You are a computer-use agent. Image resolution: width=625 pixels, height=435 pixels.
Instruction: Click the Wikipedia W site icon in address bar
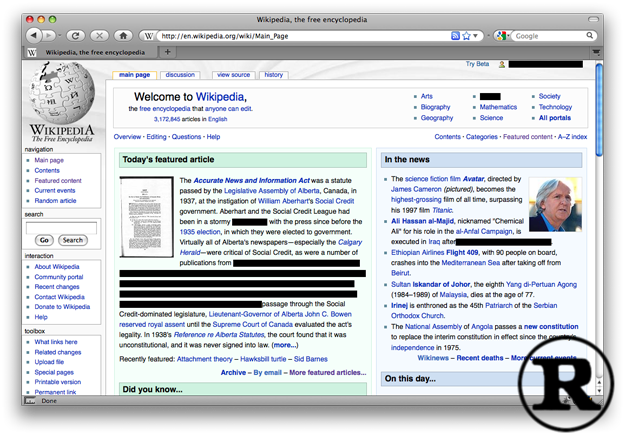[148, 36]
